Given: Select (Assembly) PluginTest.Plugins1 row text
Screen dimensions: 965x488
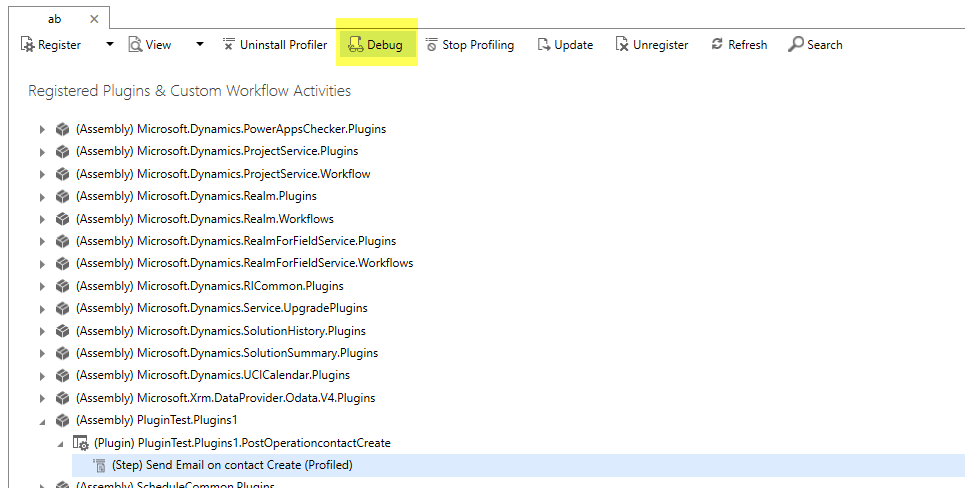Looking at the screenshot, I should tap(156, 420).
